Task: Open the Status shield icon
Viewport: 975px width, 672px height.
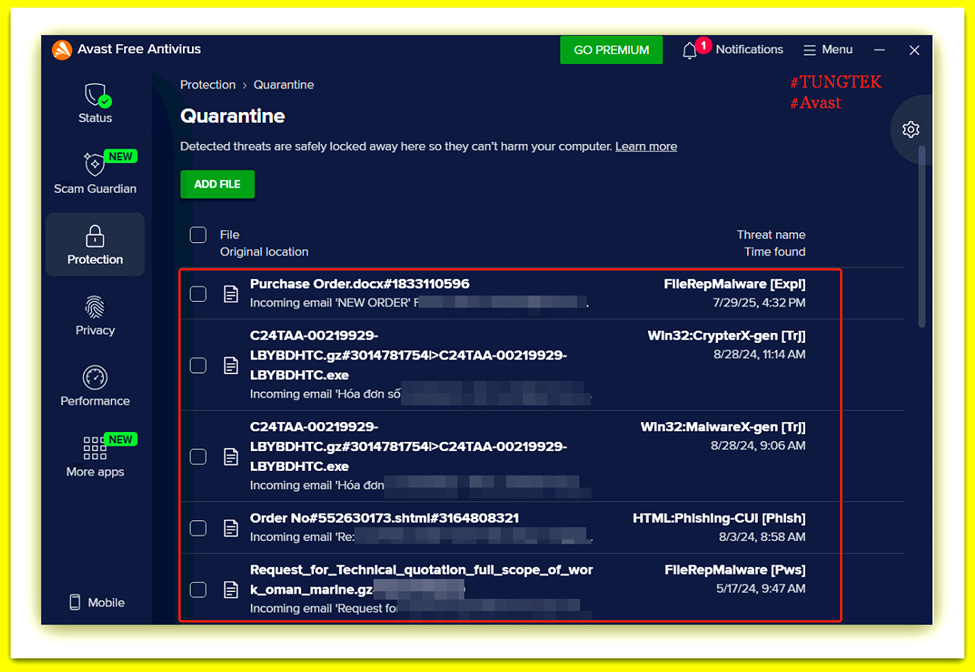Action: 96,96
